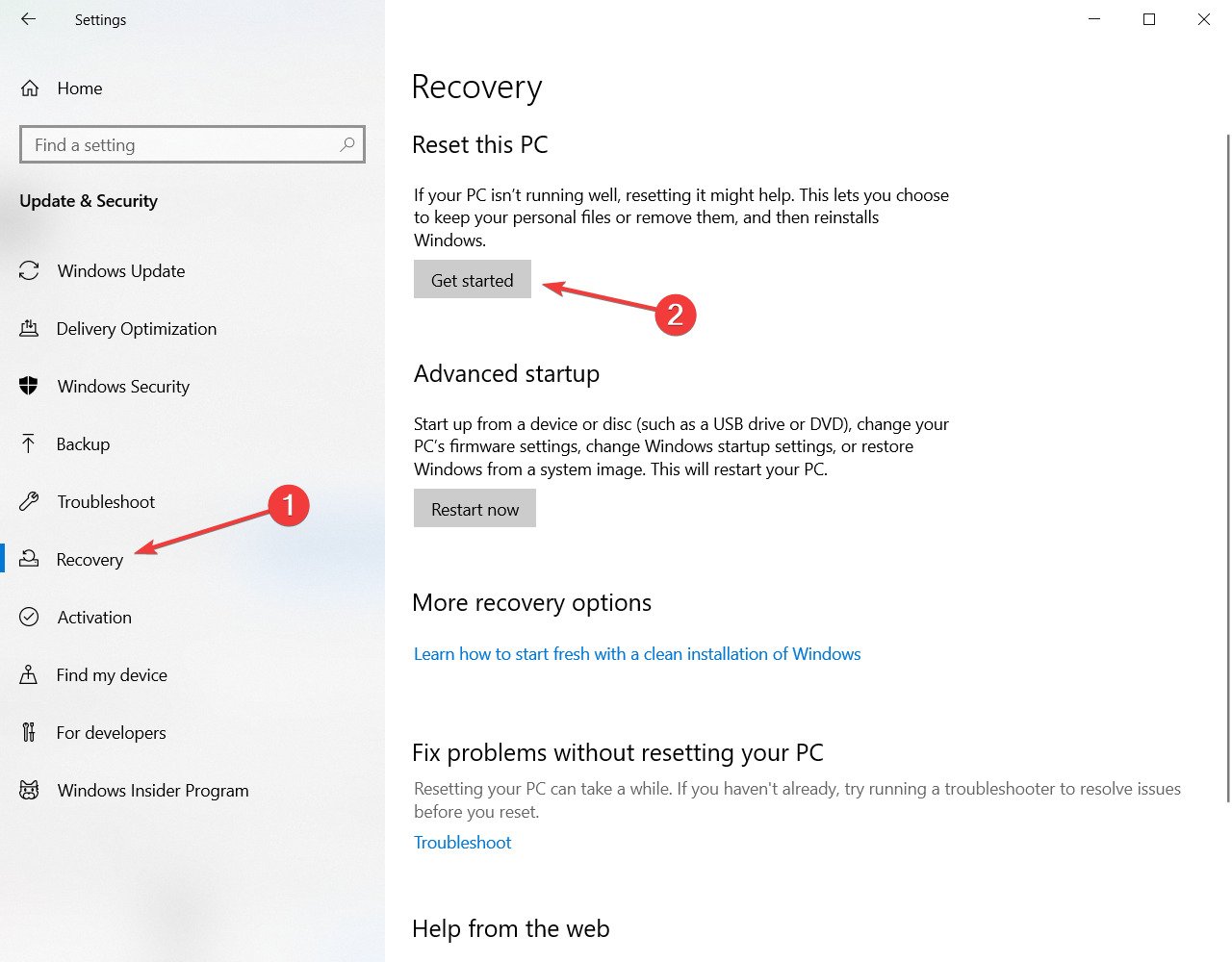The height and width of the screenshot is (962, 1232).
Task: Click the Windows Security shield icon
Action: (29, 387)
